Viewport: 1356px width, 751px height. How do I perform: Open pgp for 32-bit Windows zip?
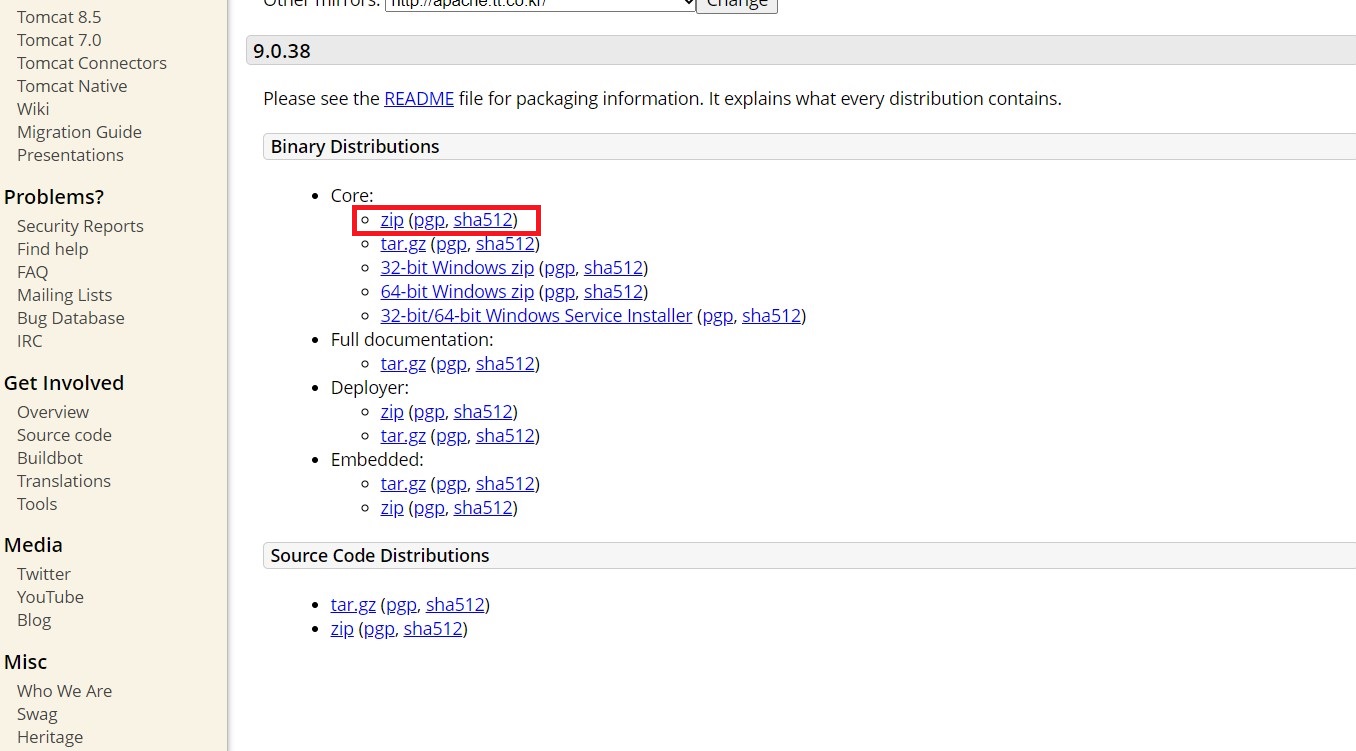click(559, 268)
